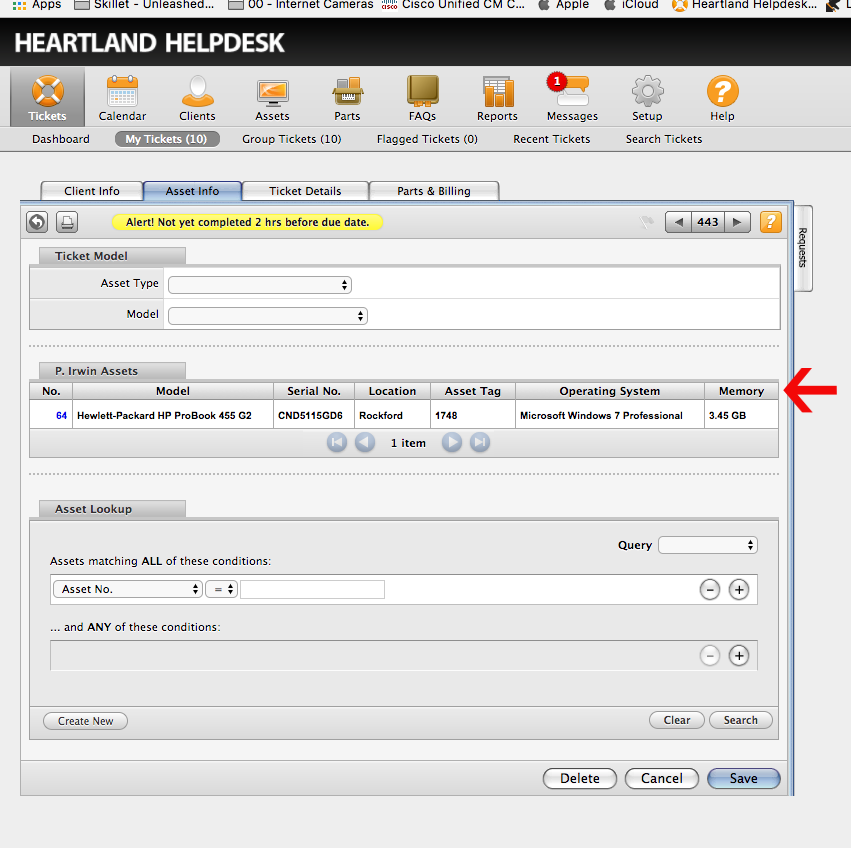Select My Tickets (10)

coord(167,139)
